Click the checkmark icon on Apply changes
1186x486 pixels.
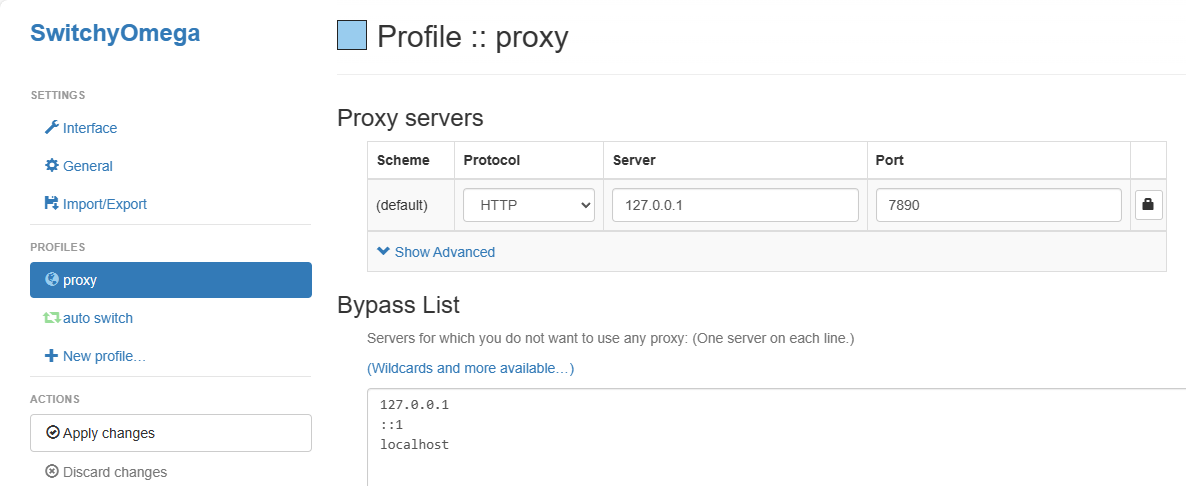(x=53, y=433)
